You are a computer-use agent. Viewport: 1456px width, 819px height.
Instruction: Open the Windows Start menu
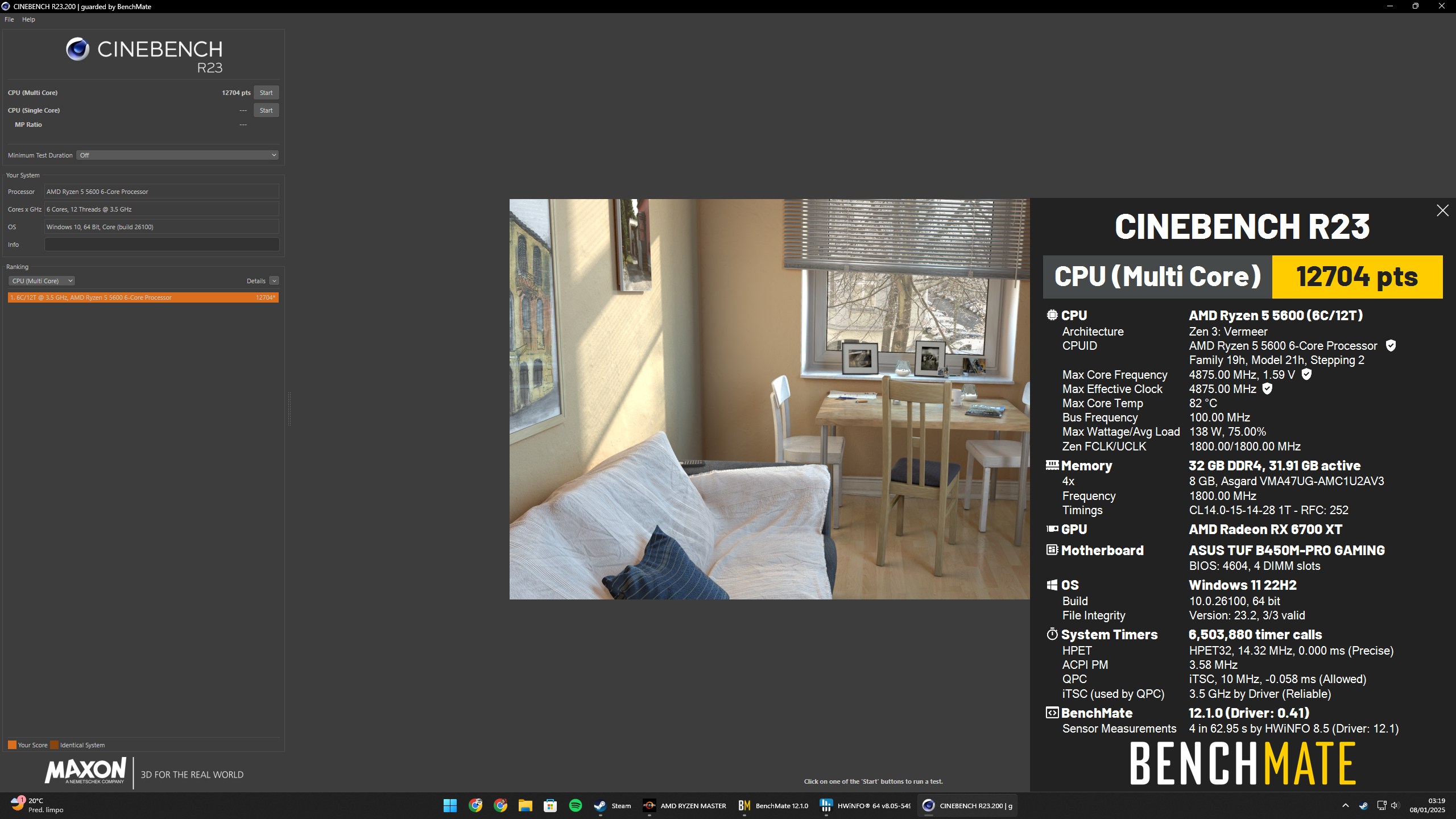pos(450,805)
